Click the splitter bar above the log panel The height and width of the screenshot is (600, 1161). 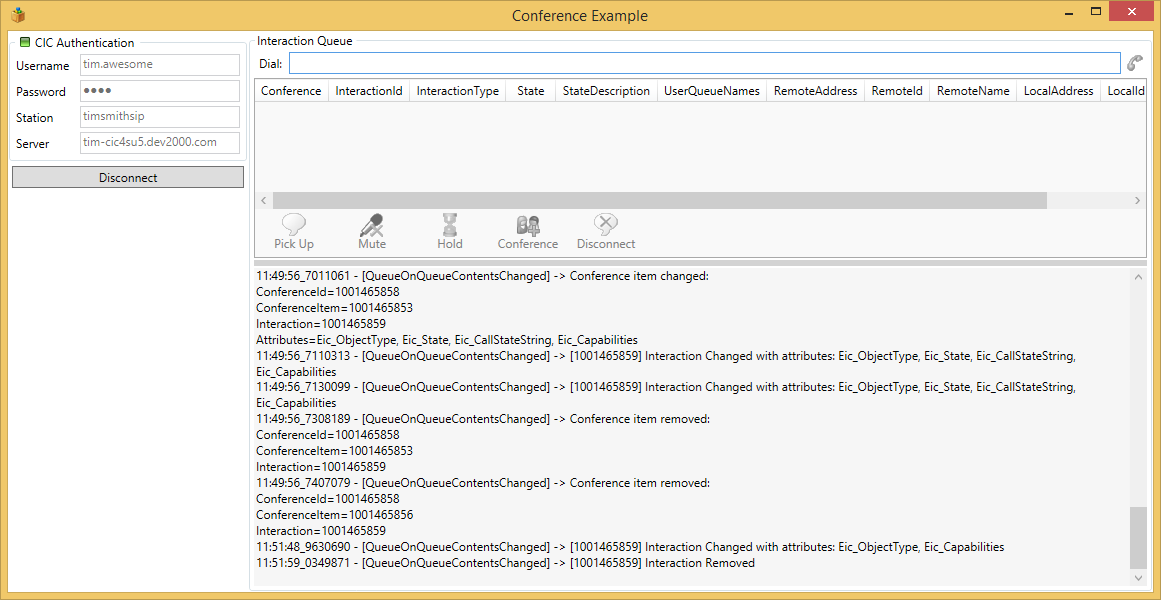pyautogui.click(x=700, y=263)
